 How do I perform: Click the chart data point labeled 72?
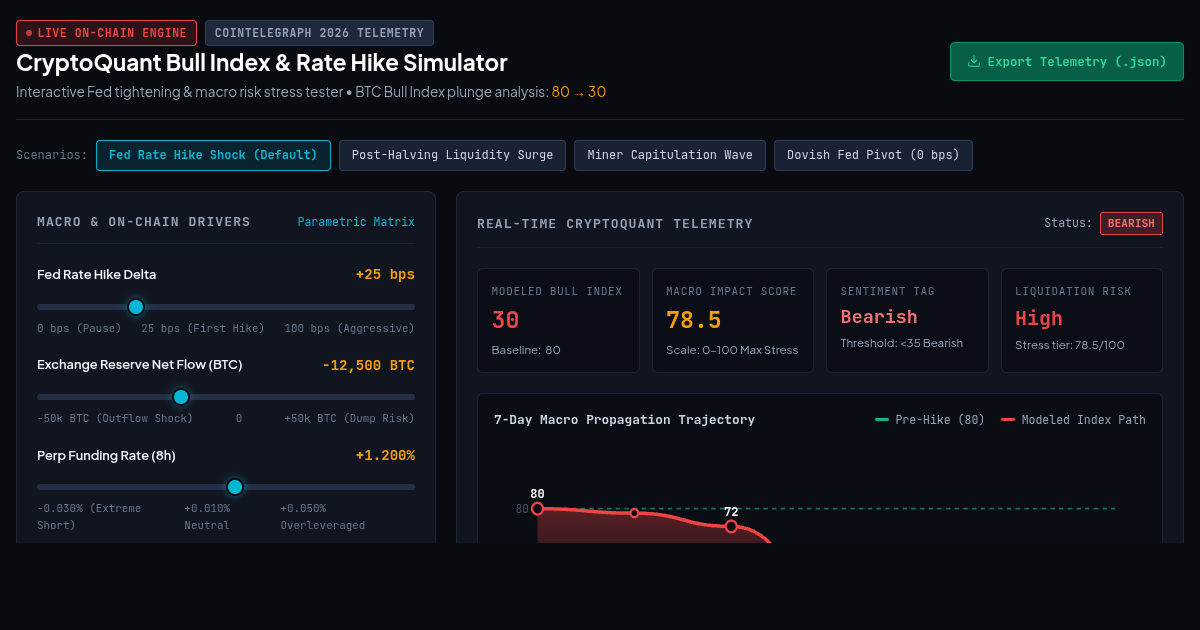pyautogui.click(x=731, y=526)
